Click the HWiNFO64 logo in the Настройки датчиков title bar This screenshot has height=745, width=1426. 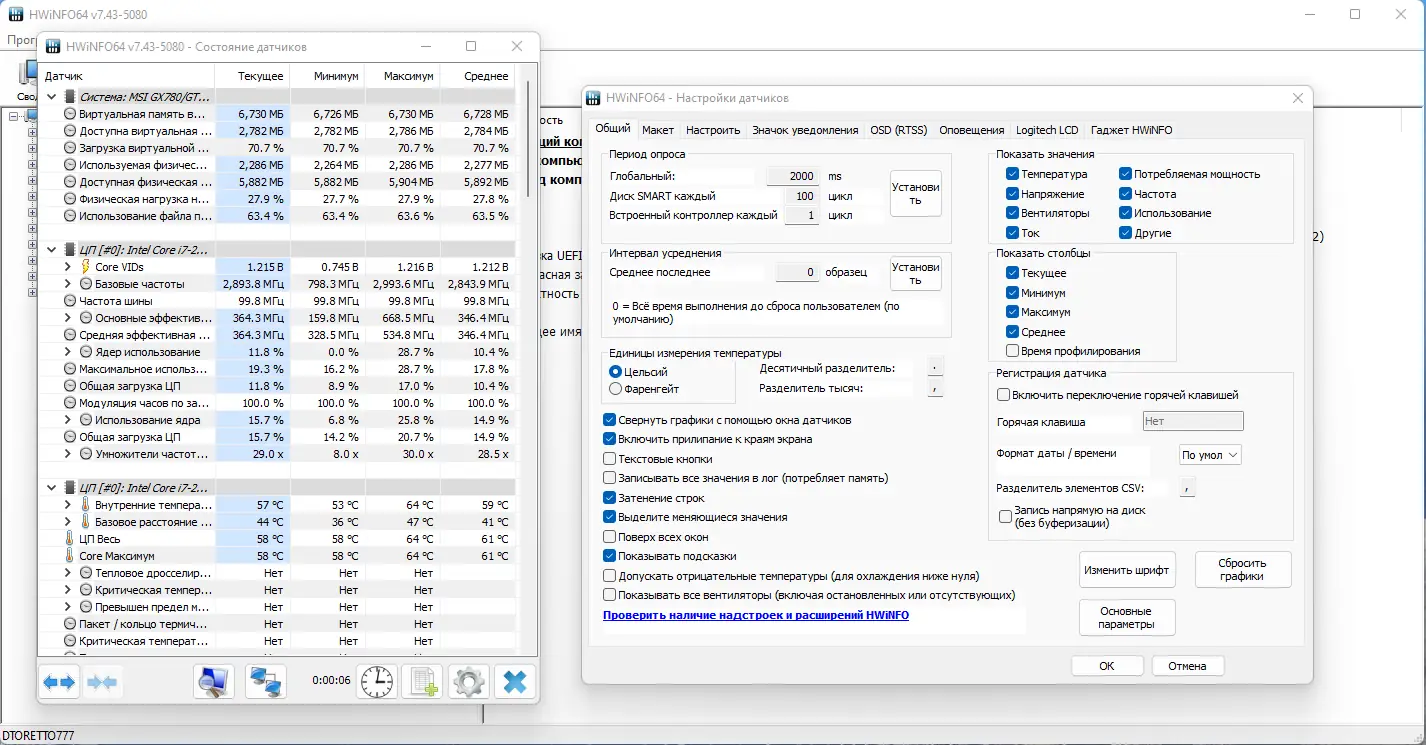click(595, 98)
